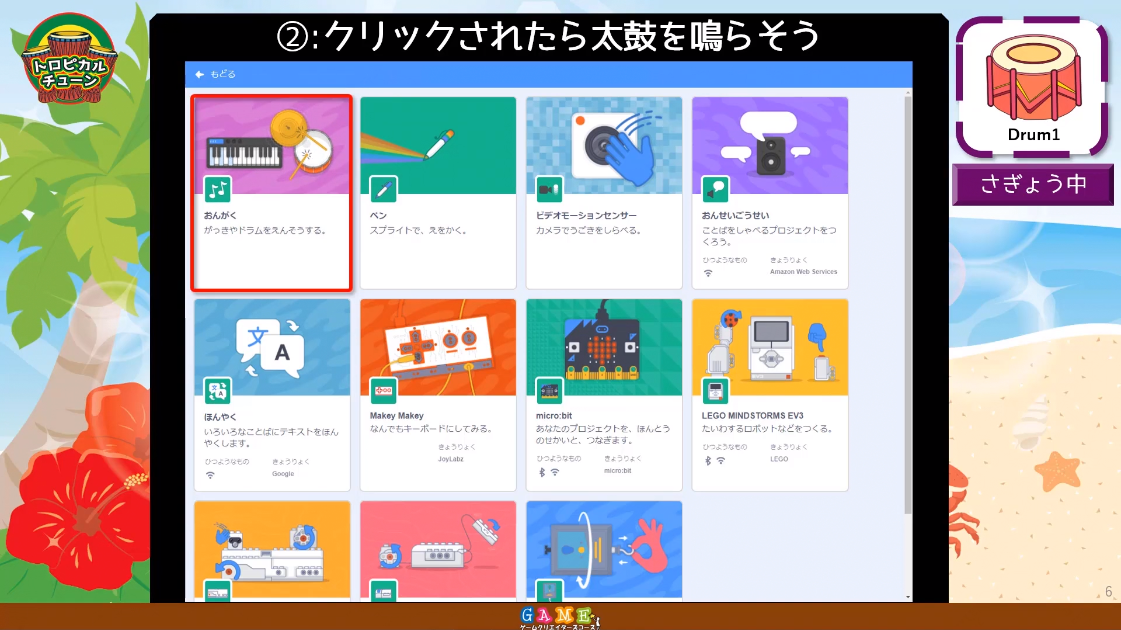Click the wifi icon on micro:bit card
The height and width of the screenshot is (630, 1121).
click(x=555, y=472)
